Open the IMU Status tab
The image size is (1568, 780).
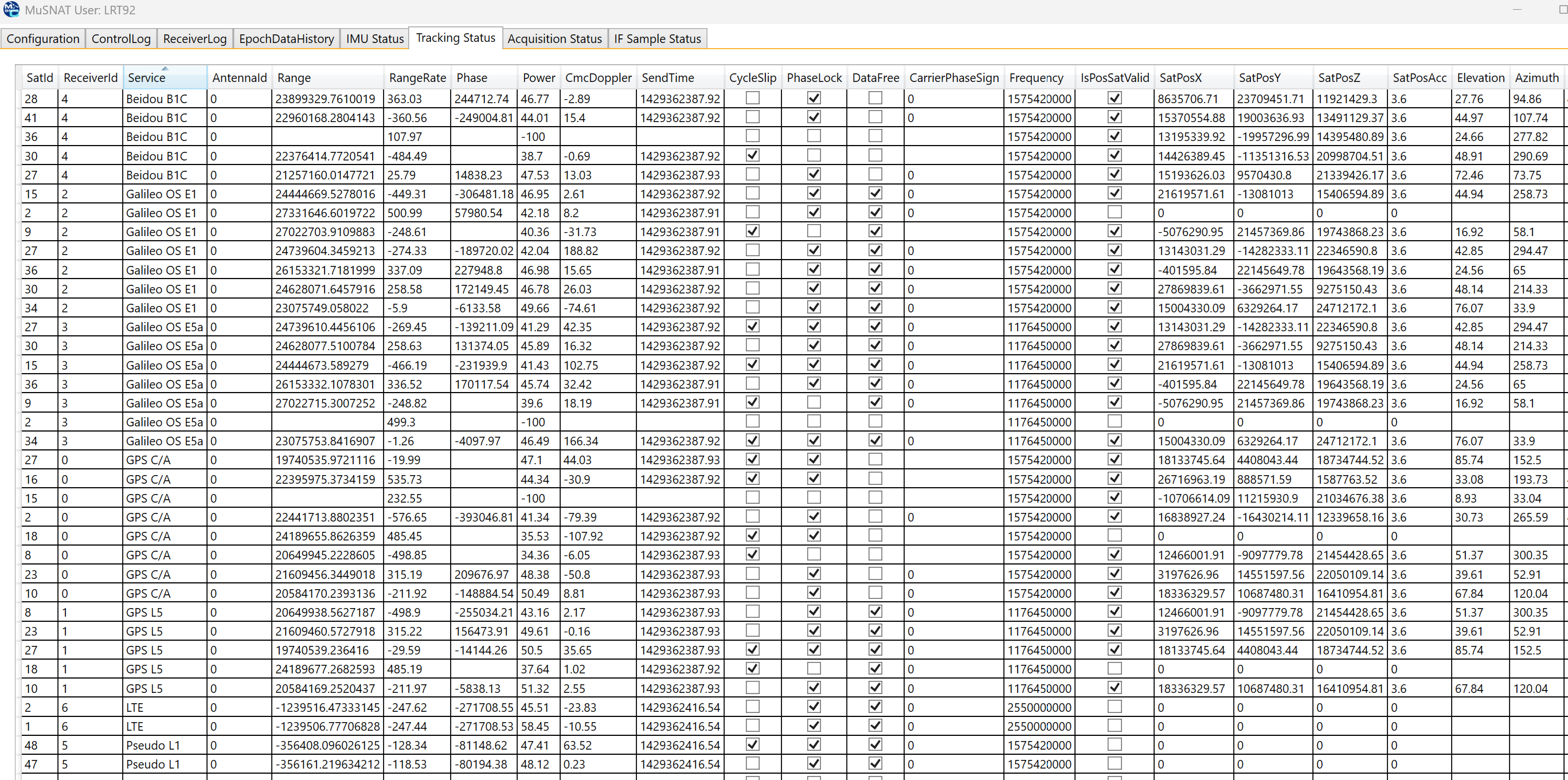click(x=374, y=39)
